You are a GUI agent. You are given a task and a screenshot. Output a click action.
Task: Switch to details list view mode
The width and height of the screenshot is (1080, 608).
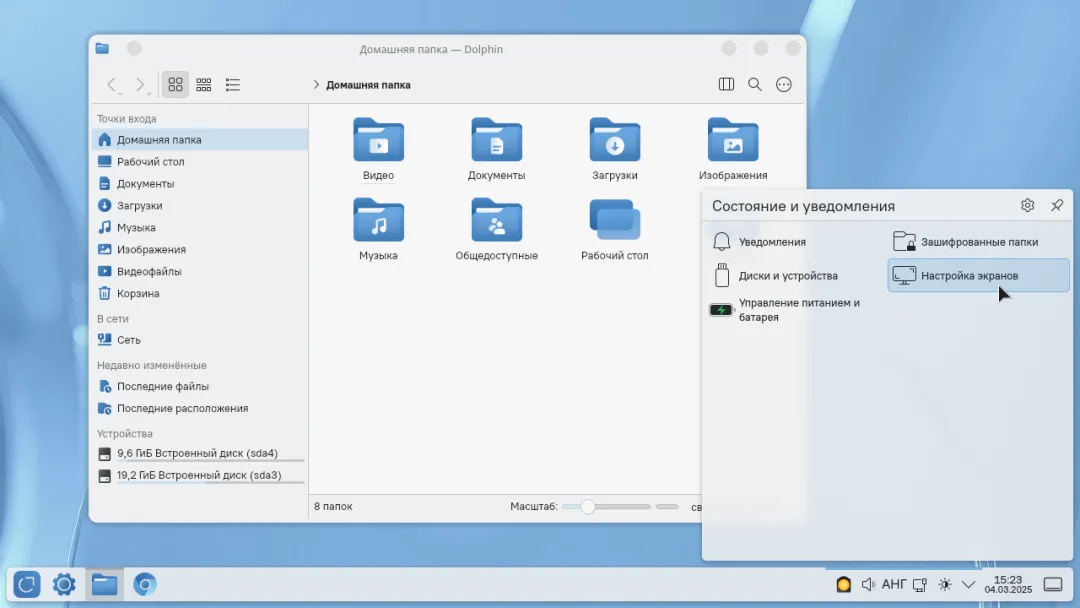(x=233, y=84)
